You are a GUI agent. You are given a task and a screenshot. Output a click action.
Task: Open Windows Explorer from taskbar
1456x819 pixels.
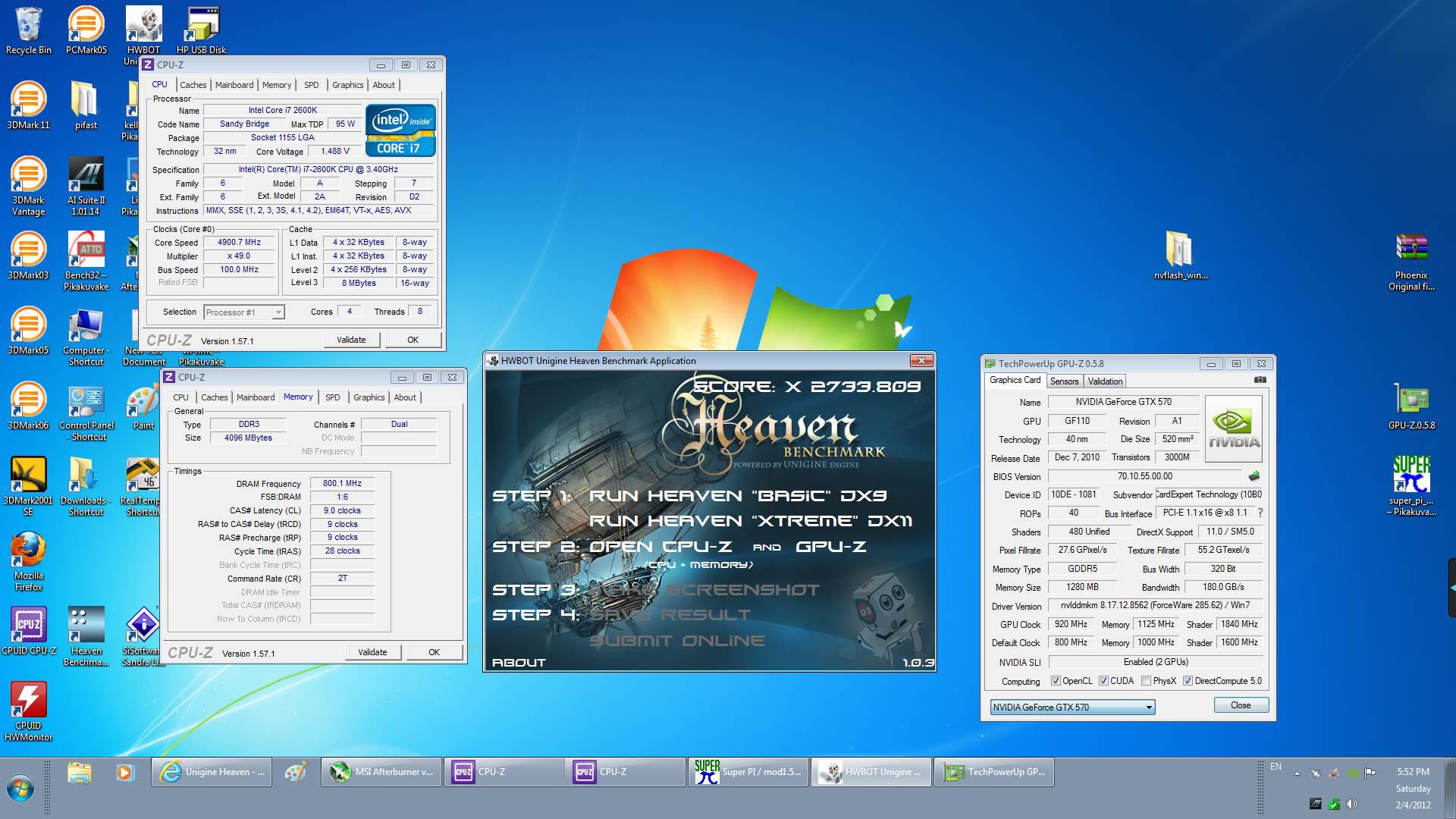click(80, 772)
